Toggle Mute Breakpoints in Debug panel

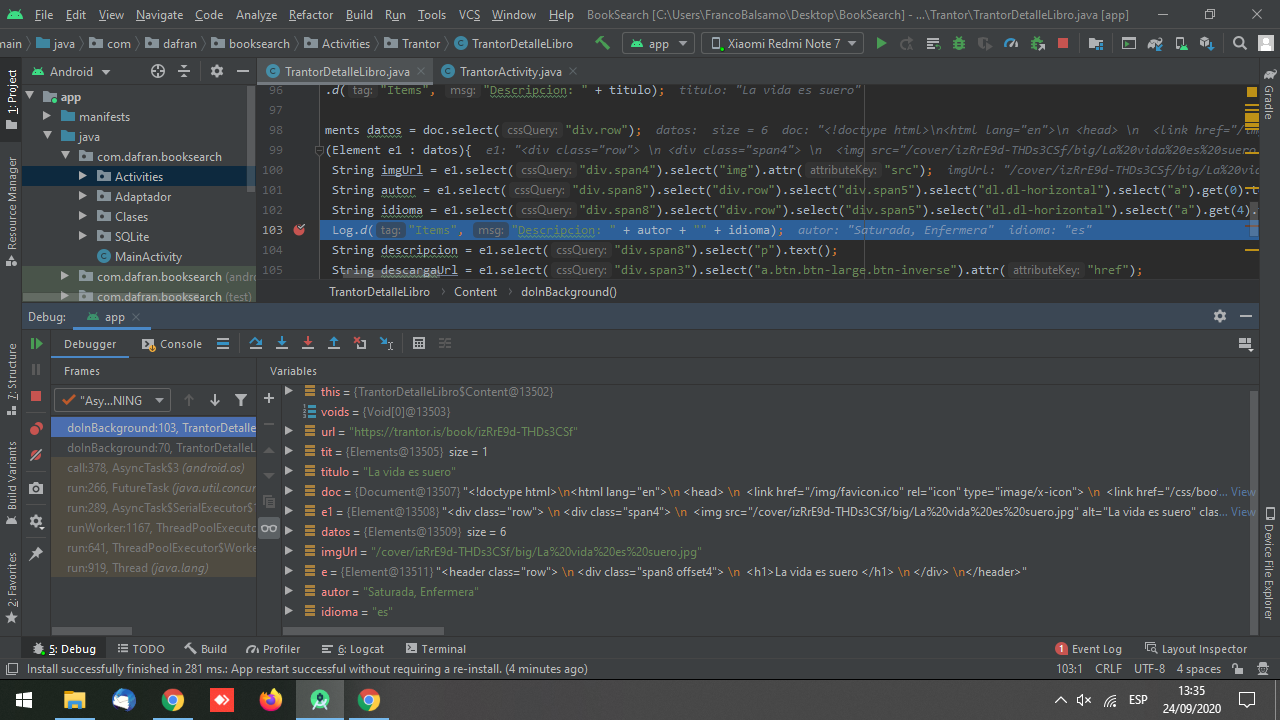pos(36,455)
